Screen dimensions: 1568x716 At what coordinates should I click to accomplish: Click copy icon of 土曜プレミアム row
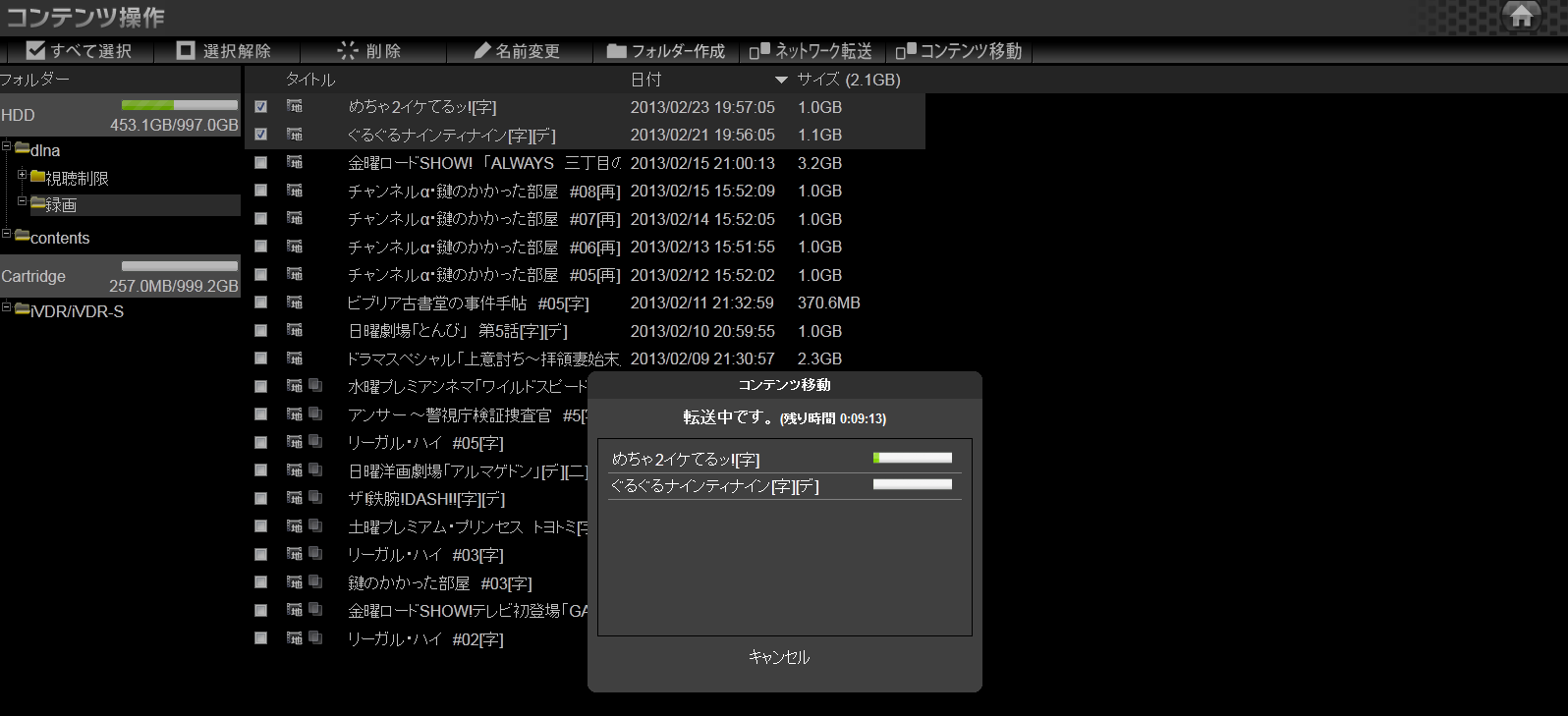pos(315,525)
